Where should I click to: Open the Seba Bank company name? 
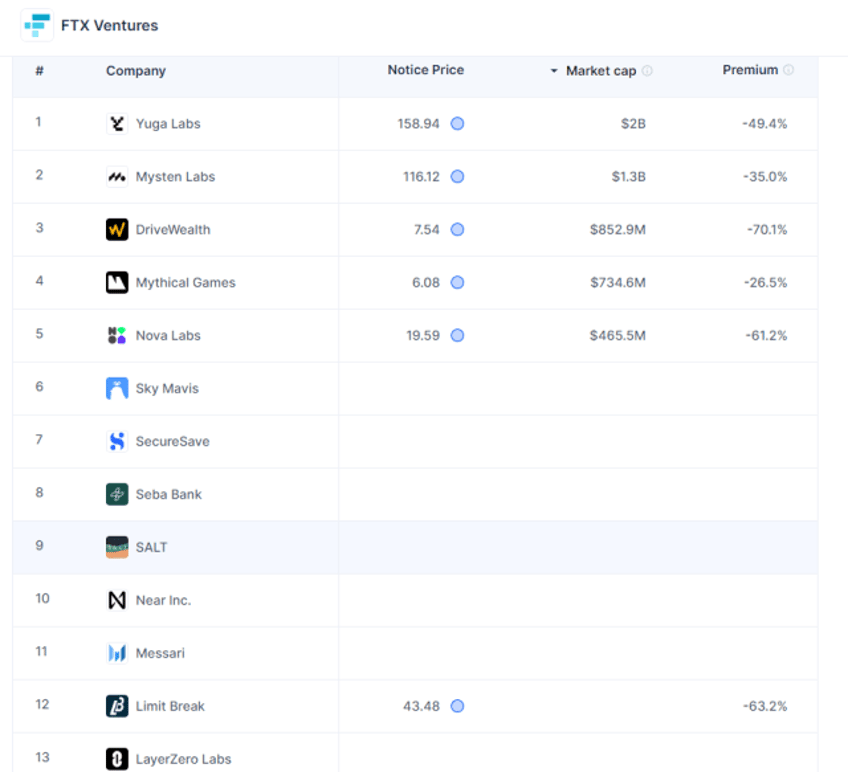(169, 494)
